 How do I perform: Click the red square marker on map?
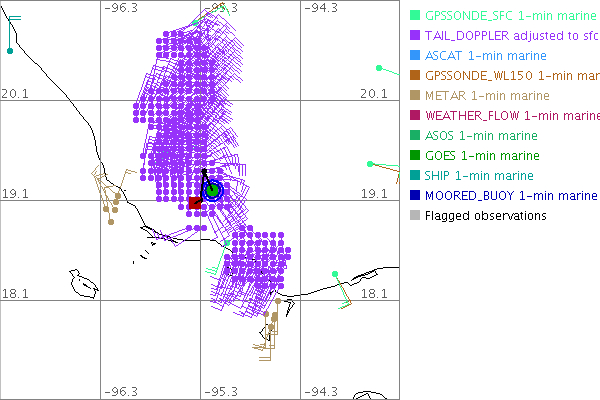coord(196,203)
